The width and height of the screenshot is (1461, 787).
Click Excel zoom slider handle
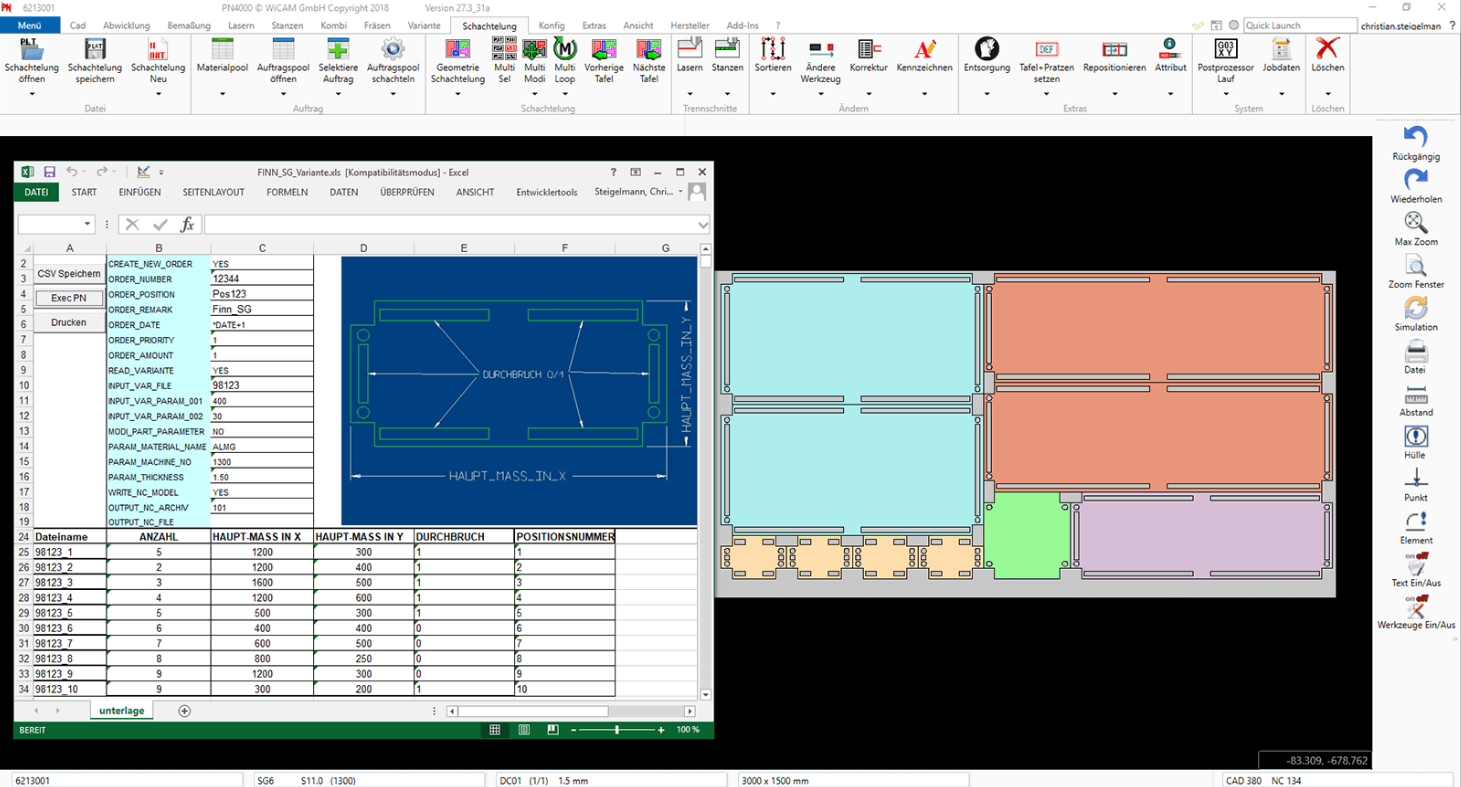[617, 730]
